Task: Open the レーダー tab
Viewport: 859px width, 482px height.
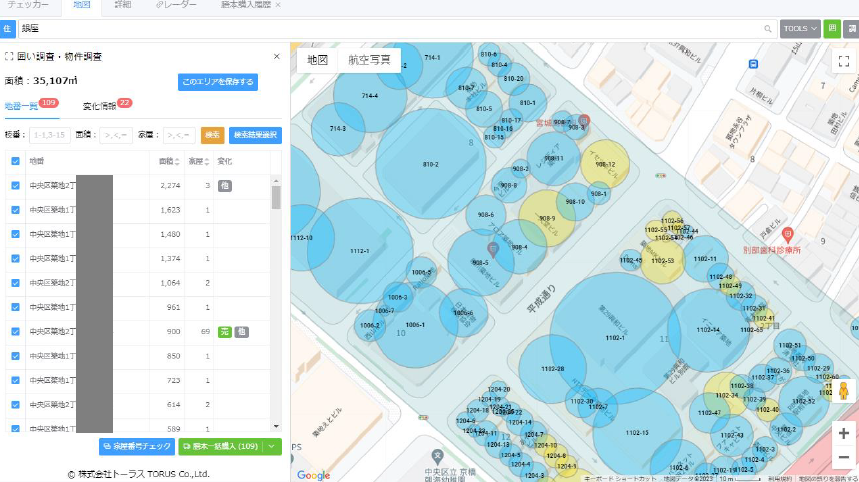Action: (175, 6)
